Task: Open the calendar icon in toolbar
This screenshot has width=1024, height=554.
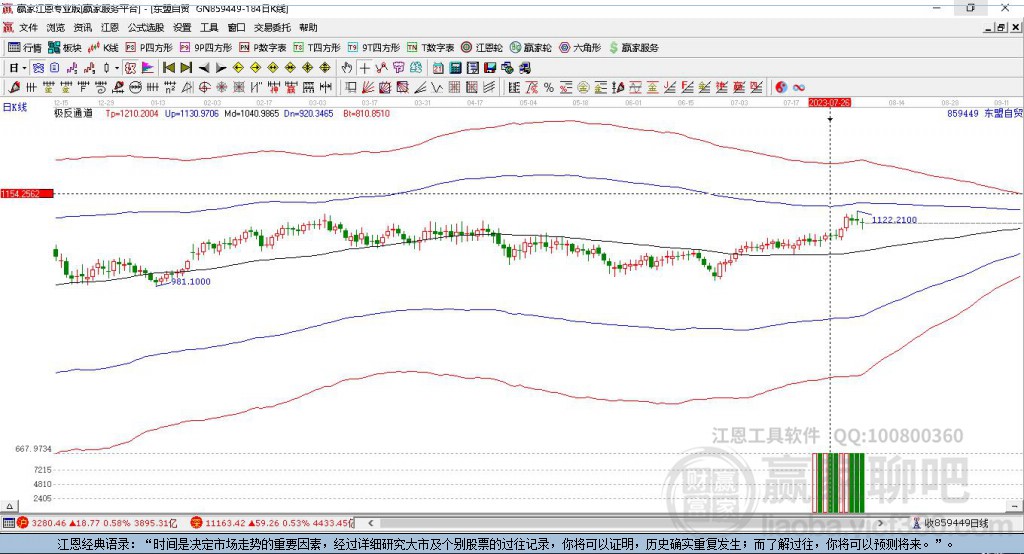Action: tap(438, 67)
